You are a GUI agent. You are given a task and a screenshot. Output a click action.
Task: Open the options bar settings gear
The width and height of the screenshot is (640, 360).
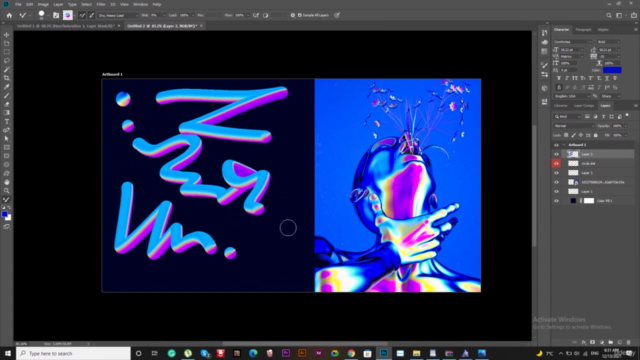293,15
